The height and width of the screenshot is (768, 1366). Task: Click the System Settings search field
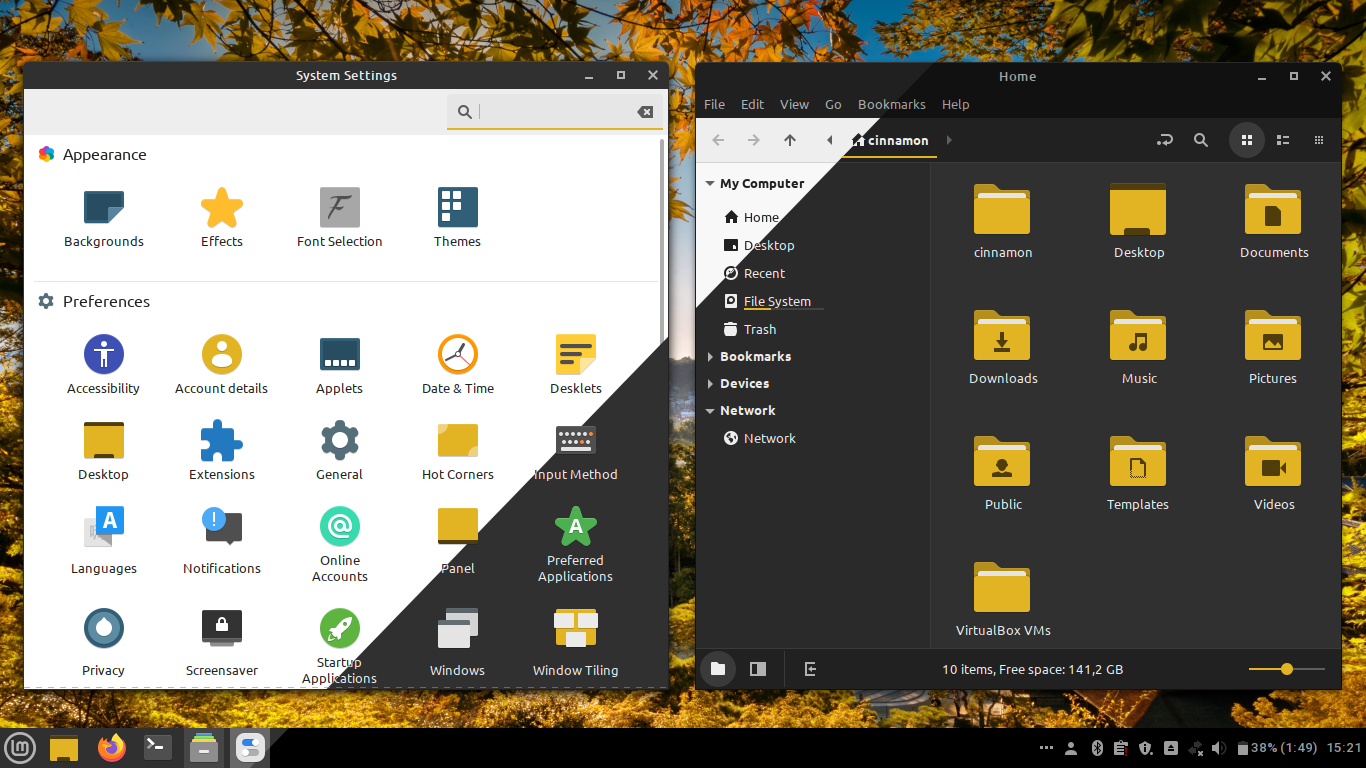pos(555,112)
